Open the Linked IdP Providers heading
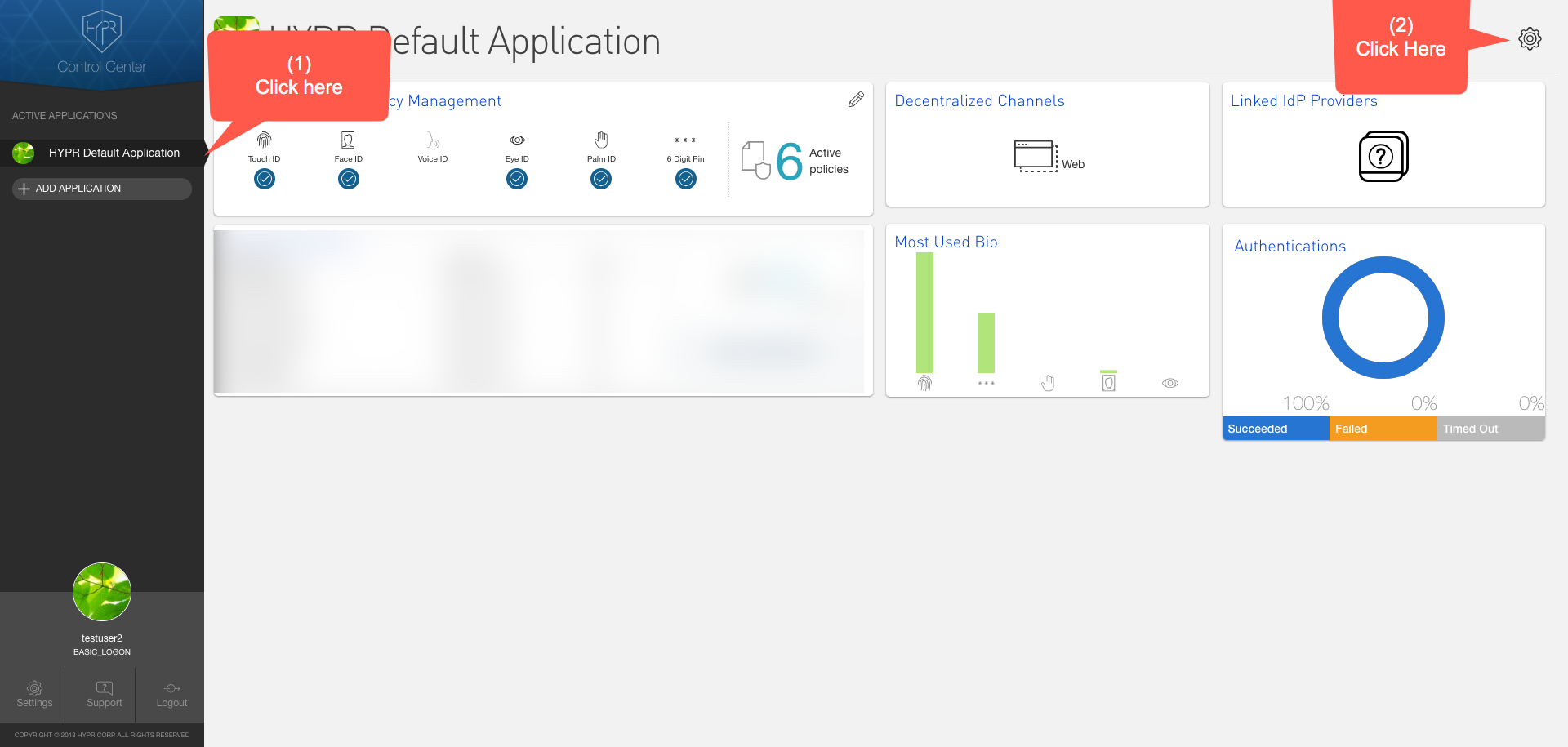Screen dimensions: 1568x747 1303,100
